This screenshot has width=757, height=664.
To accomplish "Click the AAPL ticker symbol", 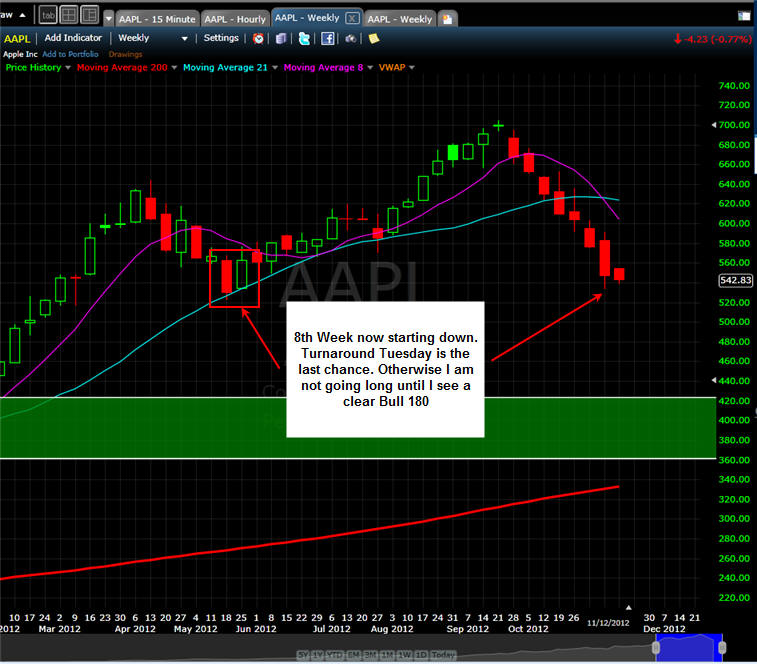I will point(17,39).
